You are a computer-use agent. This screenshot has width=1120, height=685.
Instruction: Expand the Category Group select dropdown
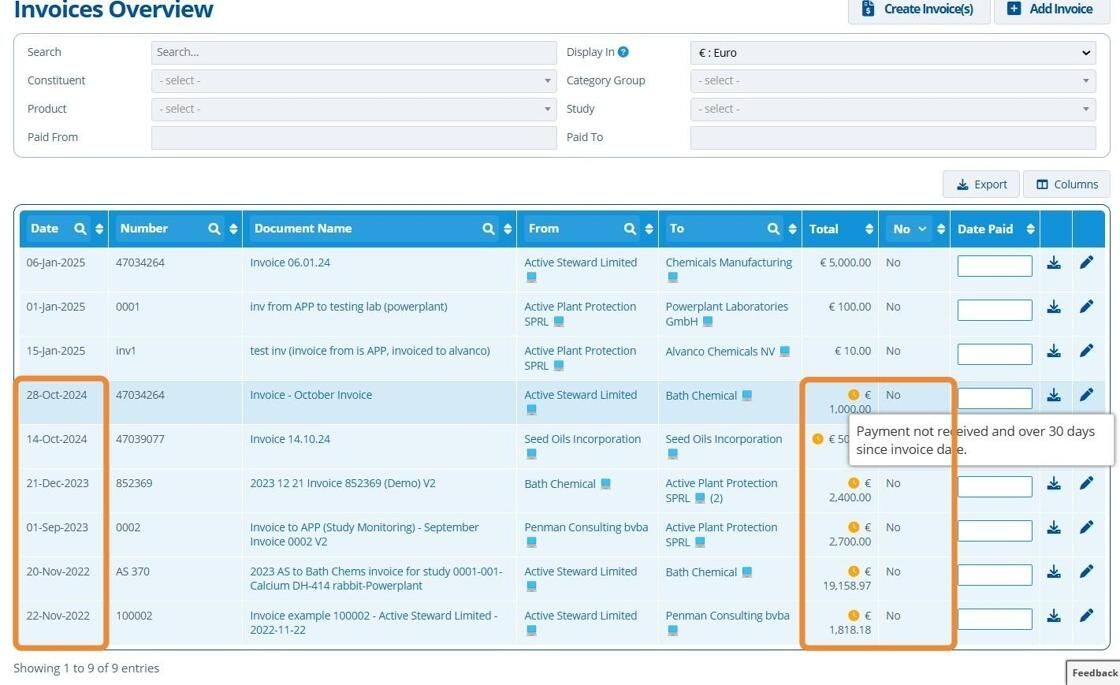click(x=893, y=81)
